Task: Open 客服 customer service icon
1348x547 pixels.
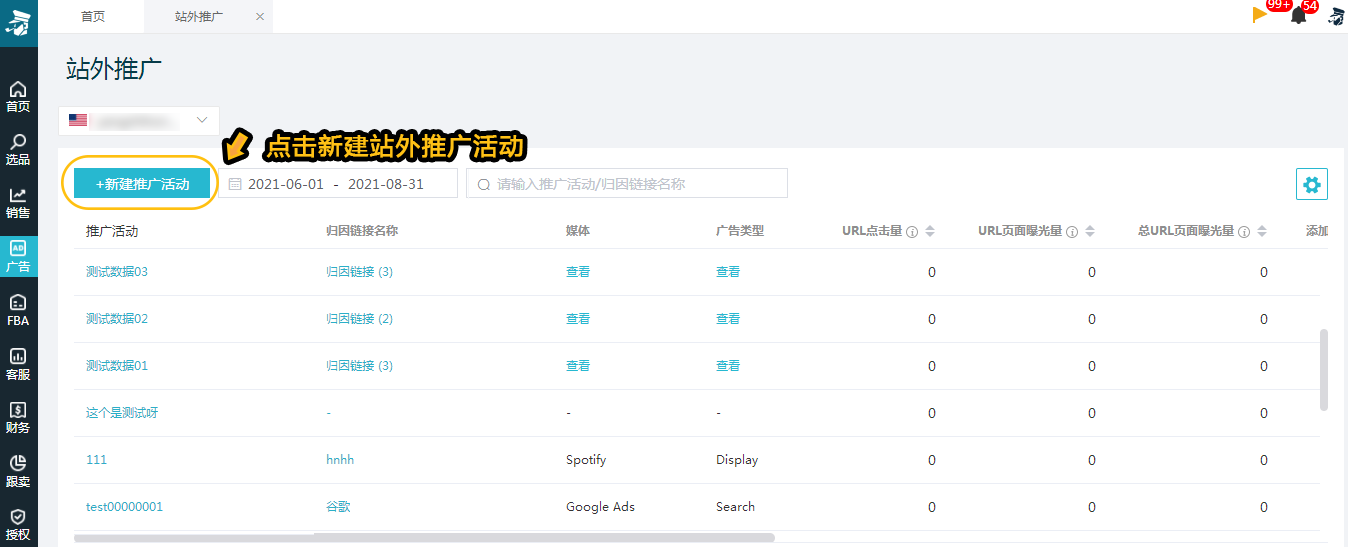Action: click(18, 364)
